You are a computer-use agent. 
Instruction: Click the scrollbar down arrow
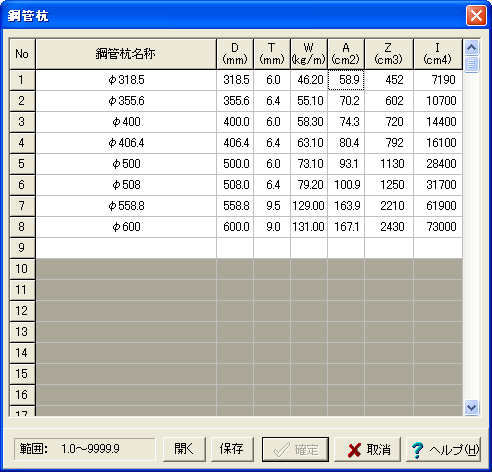point(471,408)
